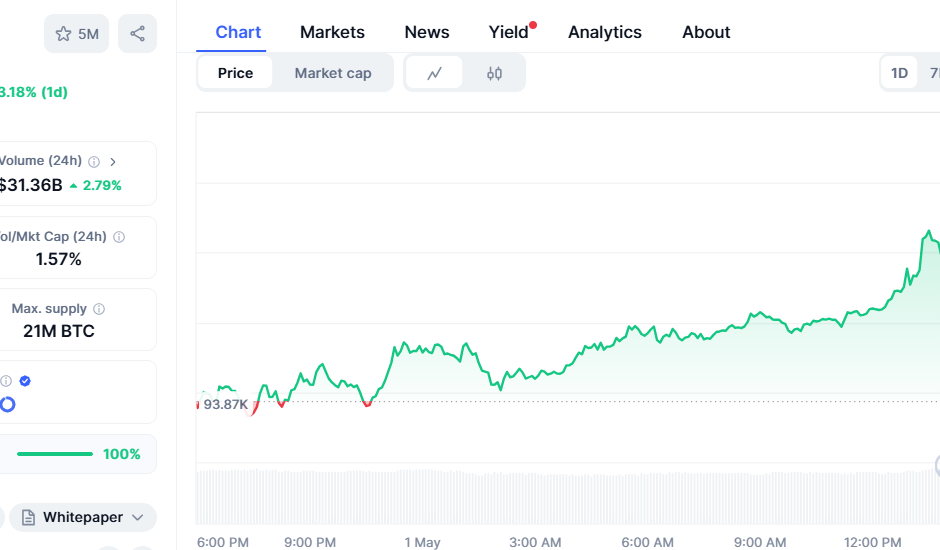Switch to the Analytics tab

(605, 32)
